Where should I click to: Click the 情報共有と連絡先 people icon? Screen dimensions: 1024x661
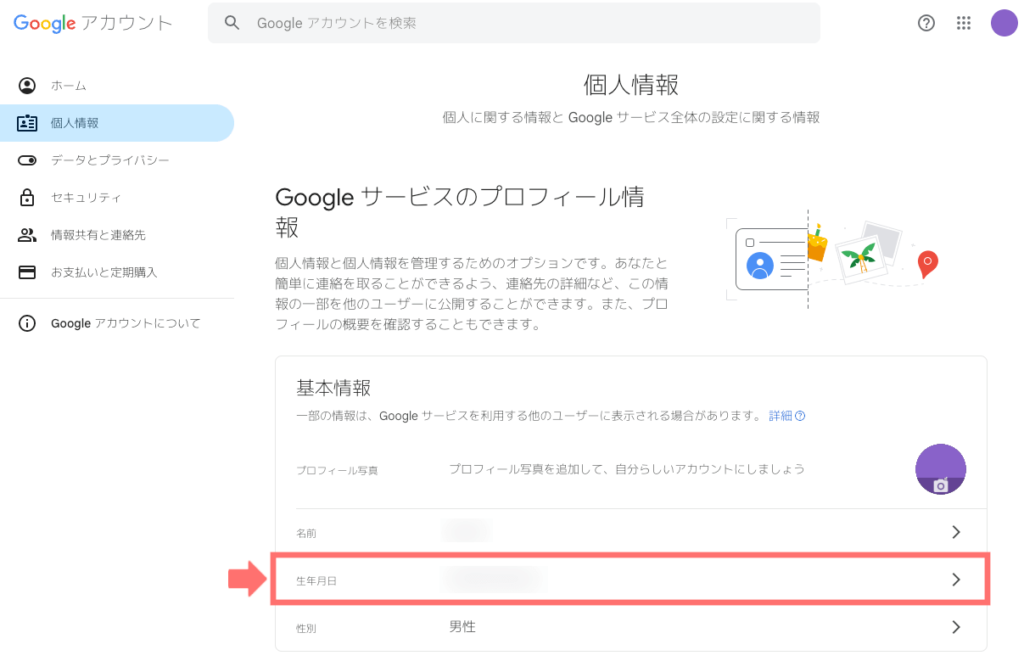click(27, 235)
